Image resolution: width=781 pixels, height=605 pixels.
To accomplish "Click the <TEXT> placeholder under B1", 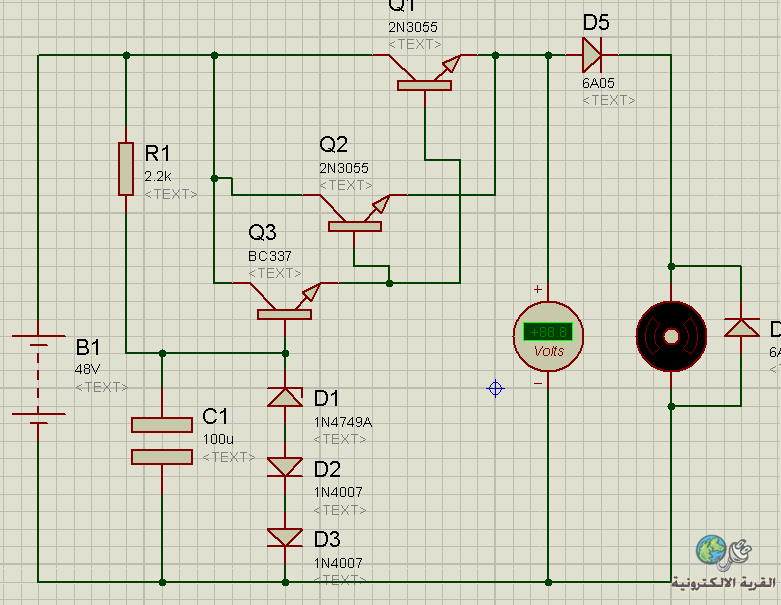I will (x=102, y=387).
